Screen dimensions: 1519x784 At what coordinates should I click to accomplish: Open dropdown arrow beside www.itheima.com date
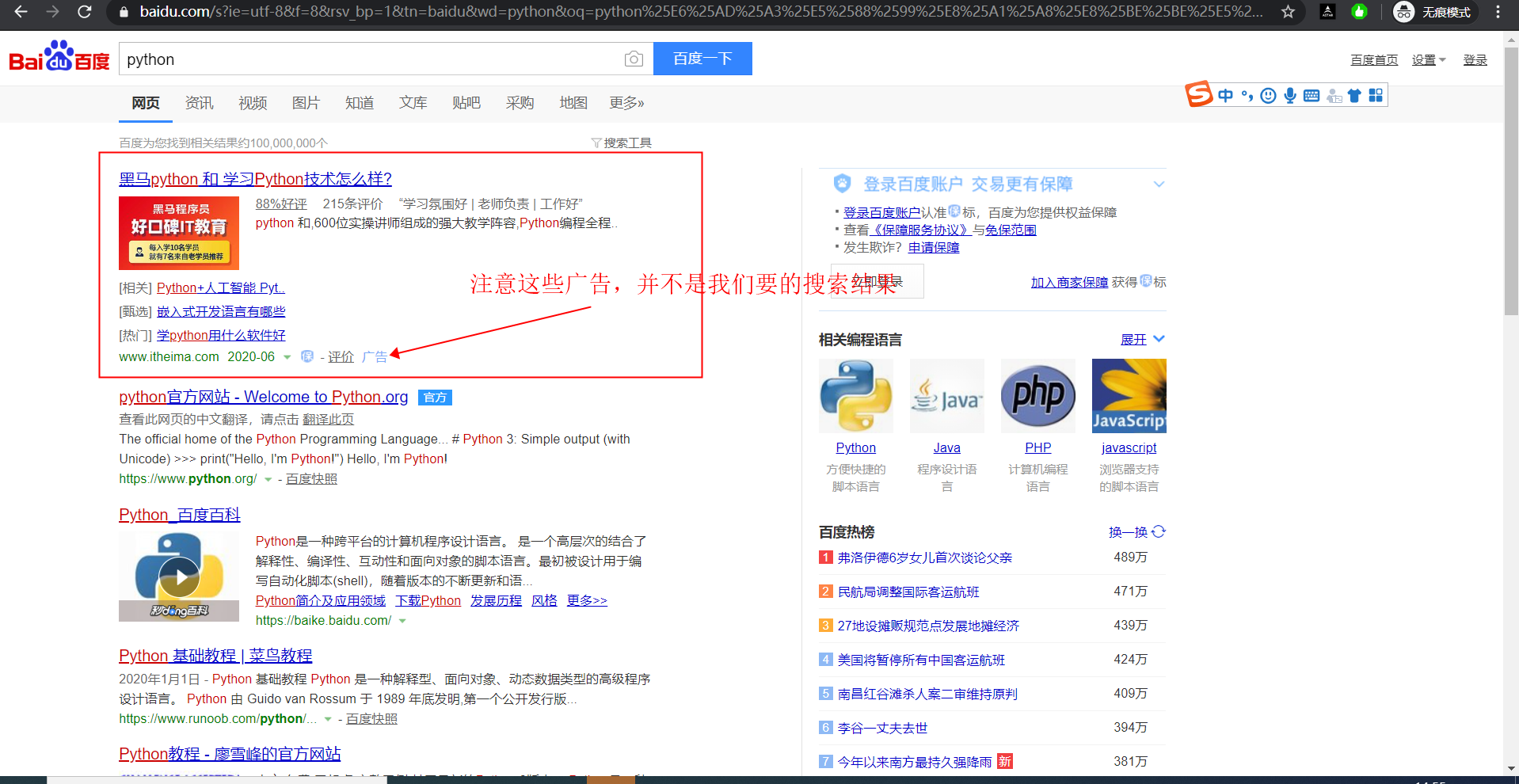coord(287,357)
